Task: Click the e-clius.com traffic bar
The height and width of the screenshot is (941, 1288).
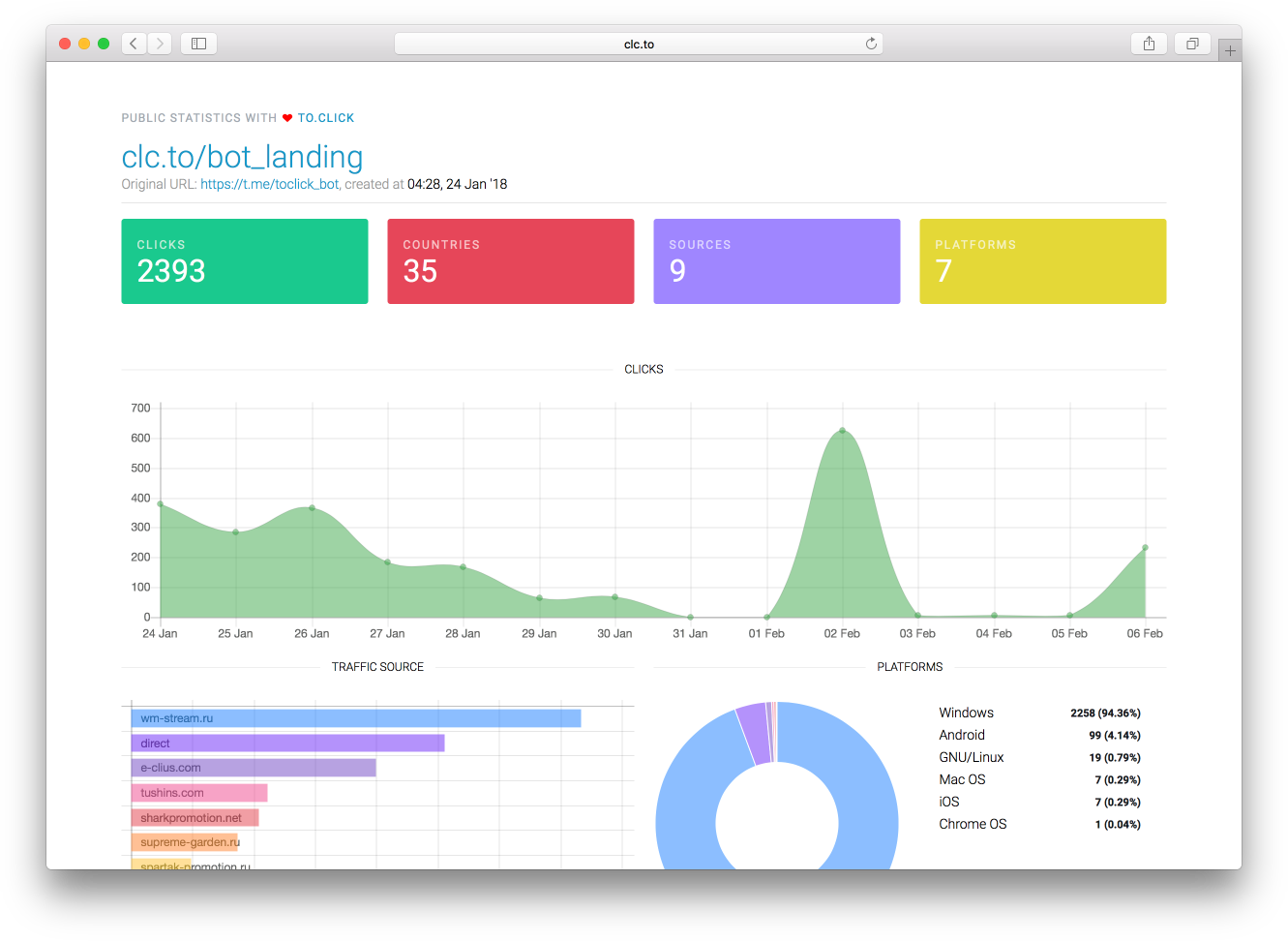Action: pyautogui.click(x=254, y=768)
